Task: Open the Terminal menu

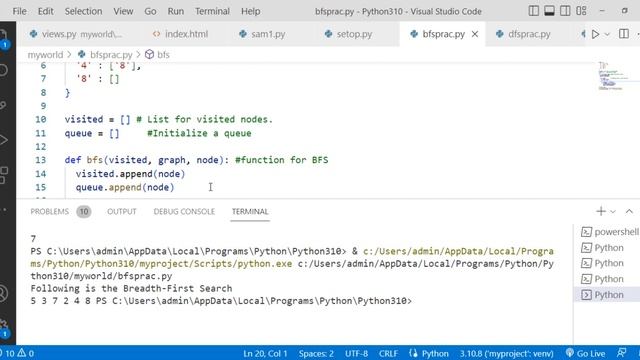Action: (212, 11)
